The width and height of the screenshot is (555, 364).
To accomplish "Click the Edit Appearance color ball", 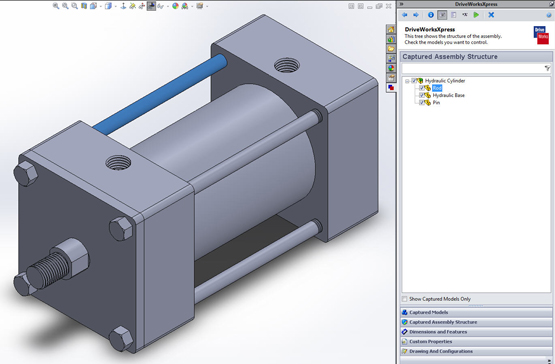I will (176, 6).
